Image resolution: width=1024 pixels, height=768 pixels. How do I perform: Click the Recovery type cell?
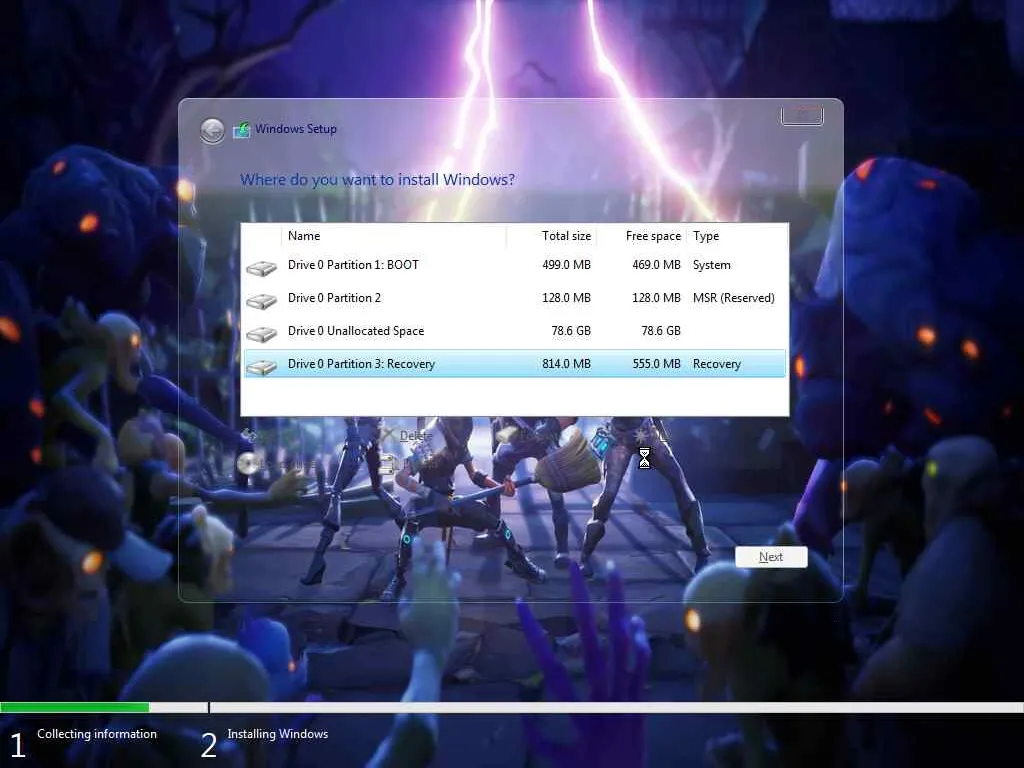pyautogui.click(x=716, y=364)
